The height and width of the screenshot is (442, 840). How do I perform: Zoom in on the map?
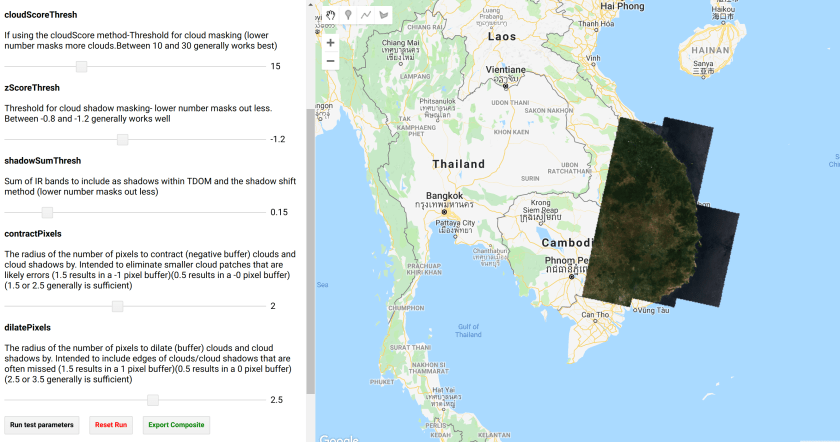coord(331,43)
